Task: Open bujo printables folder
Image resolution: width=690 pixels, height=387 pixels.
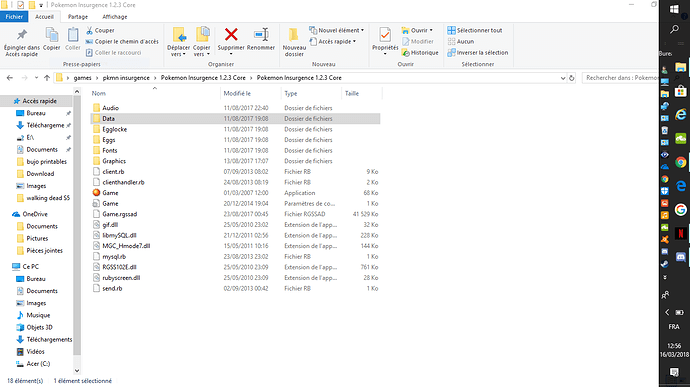Action: tap(46, 162)
